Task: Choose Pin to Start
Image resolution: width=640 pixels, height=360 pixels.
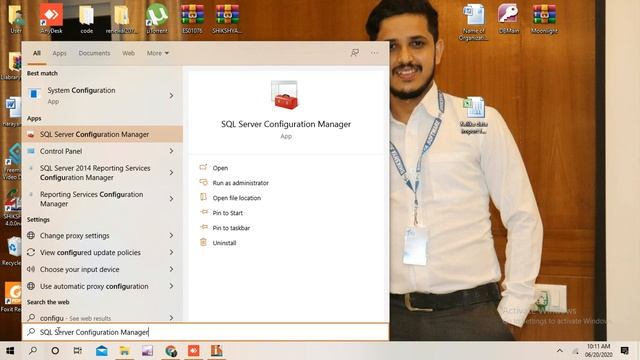Action: coord(227,213)
